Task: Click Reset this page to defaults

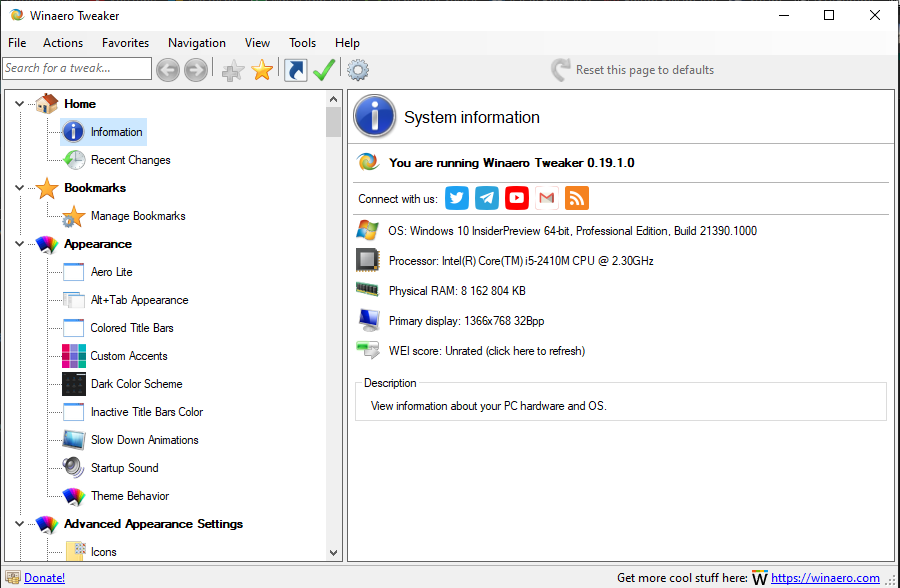Action: tap(633, 70)
